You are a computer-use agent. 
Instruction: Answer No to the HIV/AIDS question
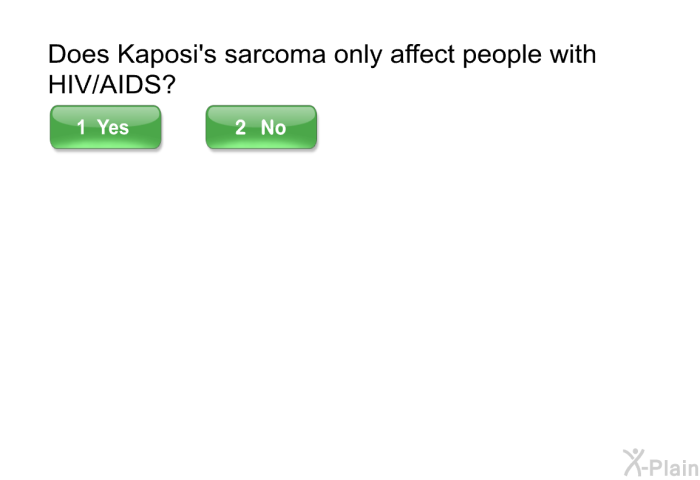261,128
